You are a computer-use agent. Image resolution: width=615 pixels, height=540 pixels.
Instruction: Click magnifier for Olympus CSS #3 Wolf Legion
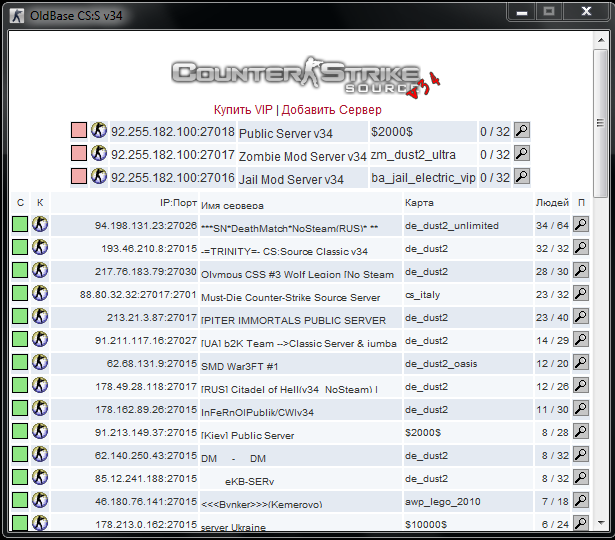pyautogui.click(x=580, y=271)
